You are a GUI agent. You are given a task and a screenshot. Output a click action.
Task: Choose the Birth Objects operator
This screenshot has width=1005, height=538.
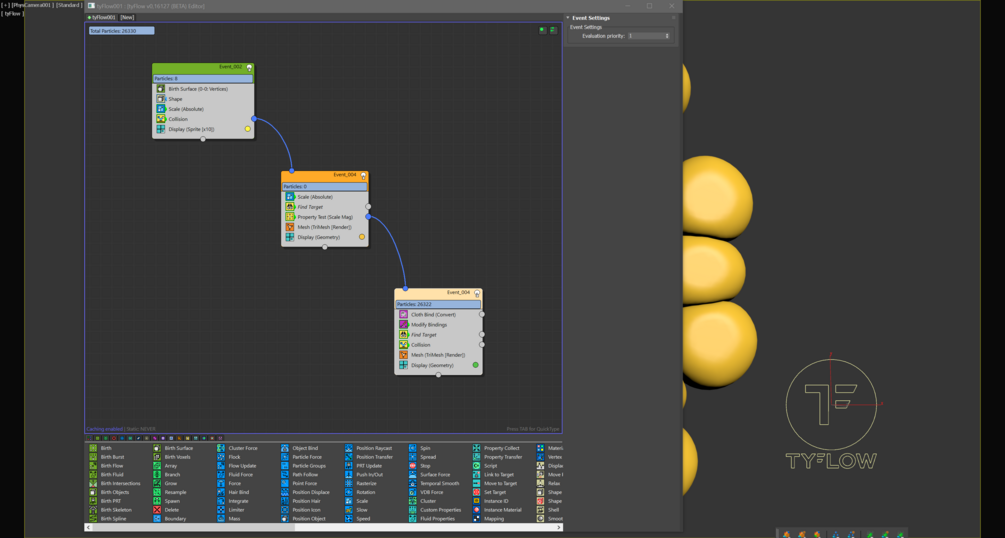point(109,492)
